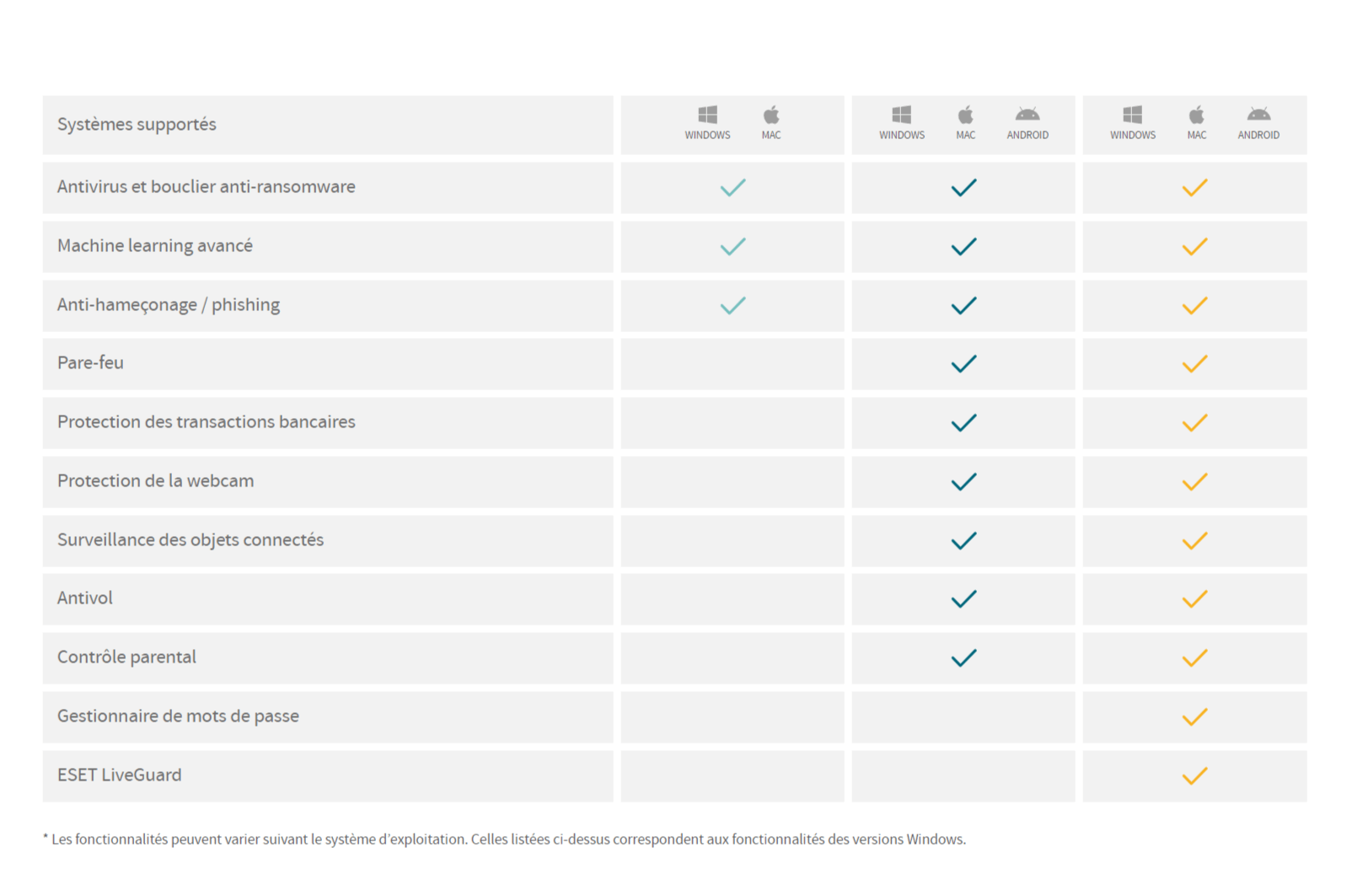This screenshot has width=1352, height=896.
Task: Click the "Protection des transactions bancaires" feature label
Action: click(x=207, y=422)
